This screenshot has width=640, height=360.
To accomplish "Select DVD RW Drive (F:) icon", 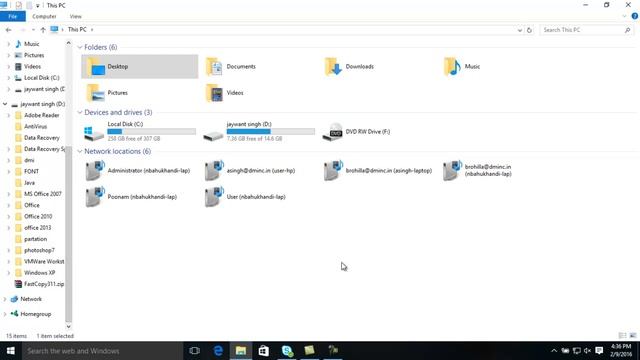I will pyautogui.click(x=332, y=131).
